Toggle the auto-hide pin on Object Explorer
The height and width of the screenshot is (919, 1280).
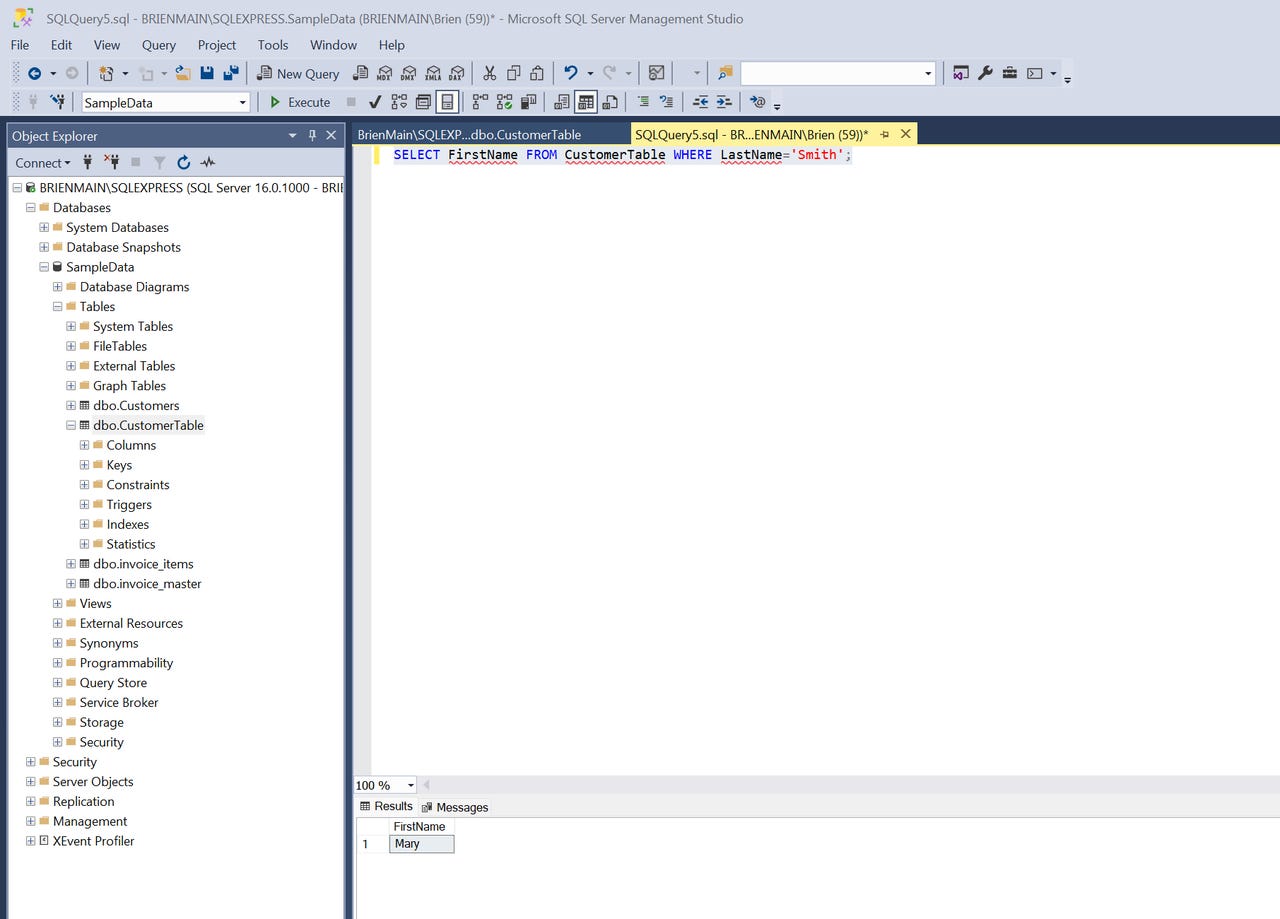tap(313, 135)
